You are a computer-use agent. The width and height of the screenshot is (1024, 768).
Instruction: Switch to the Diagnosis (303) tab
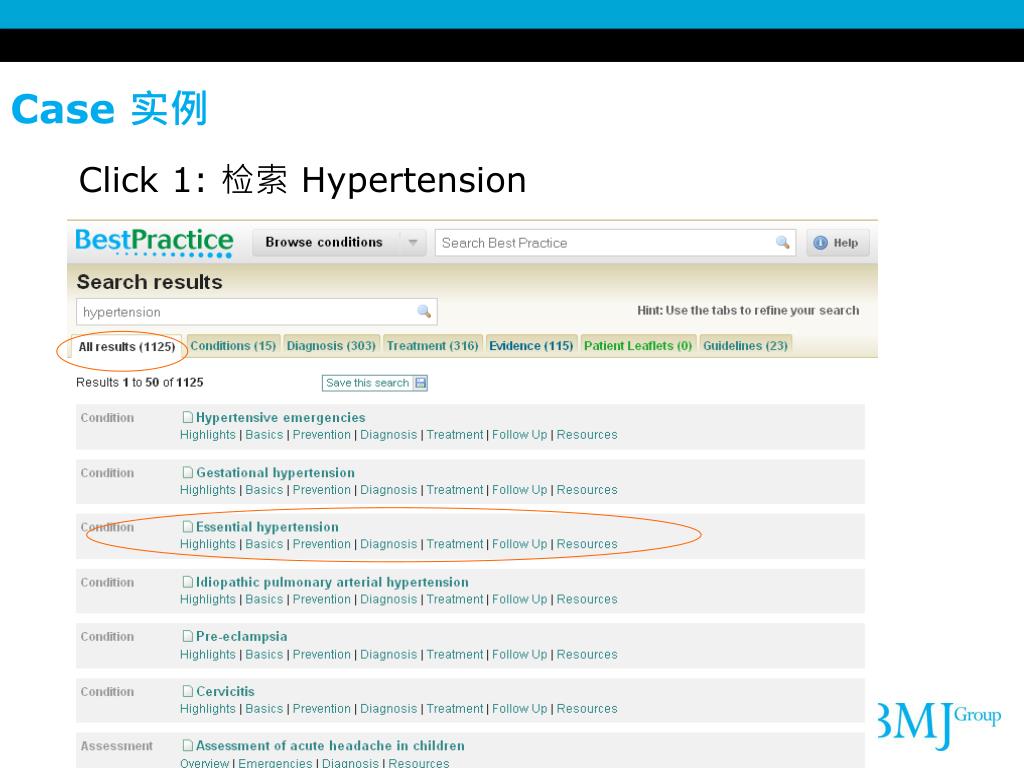click(331, 345)
